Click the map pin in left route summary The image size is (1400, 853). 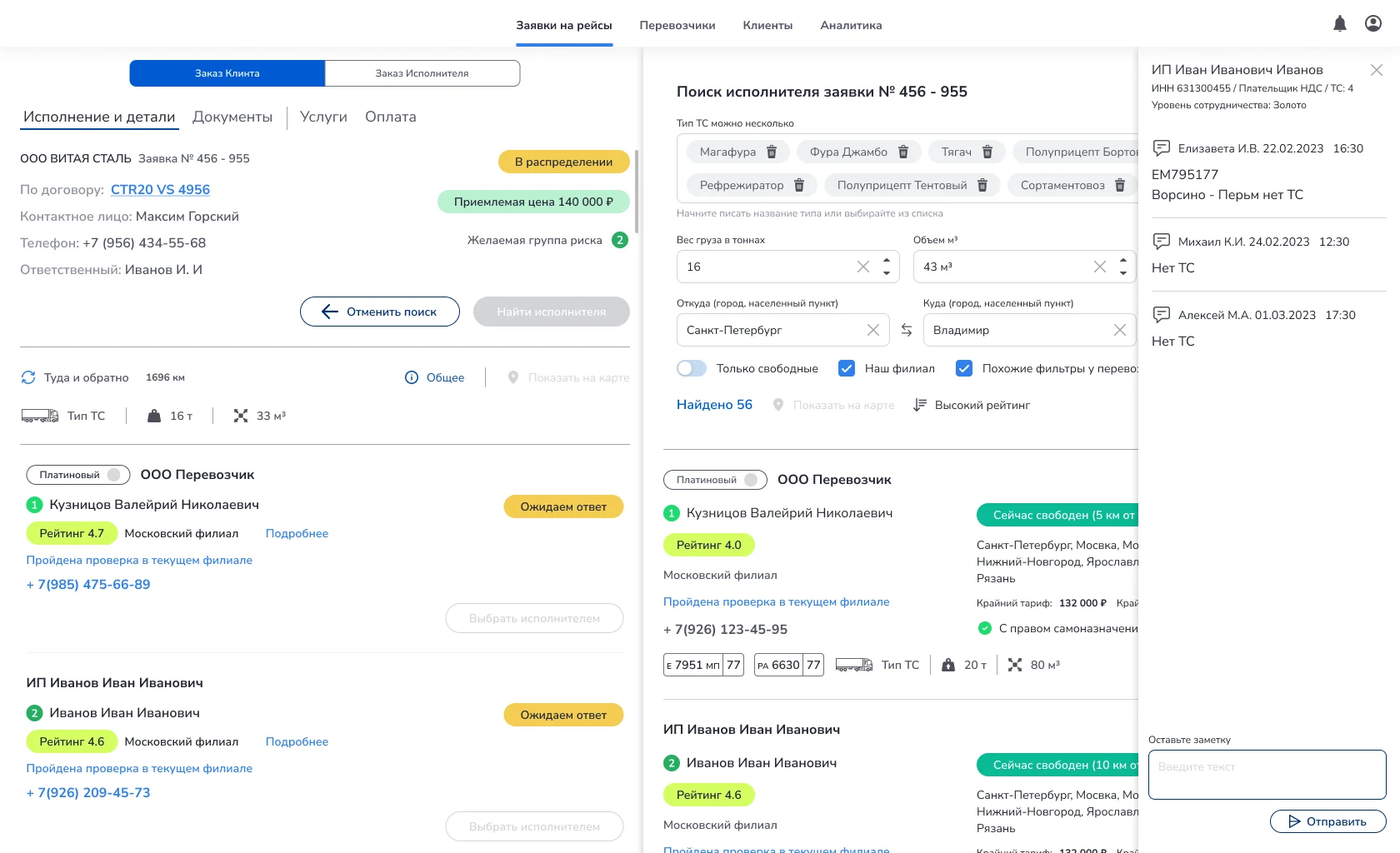coord(513,377)
